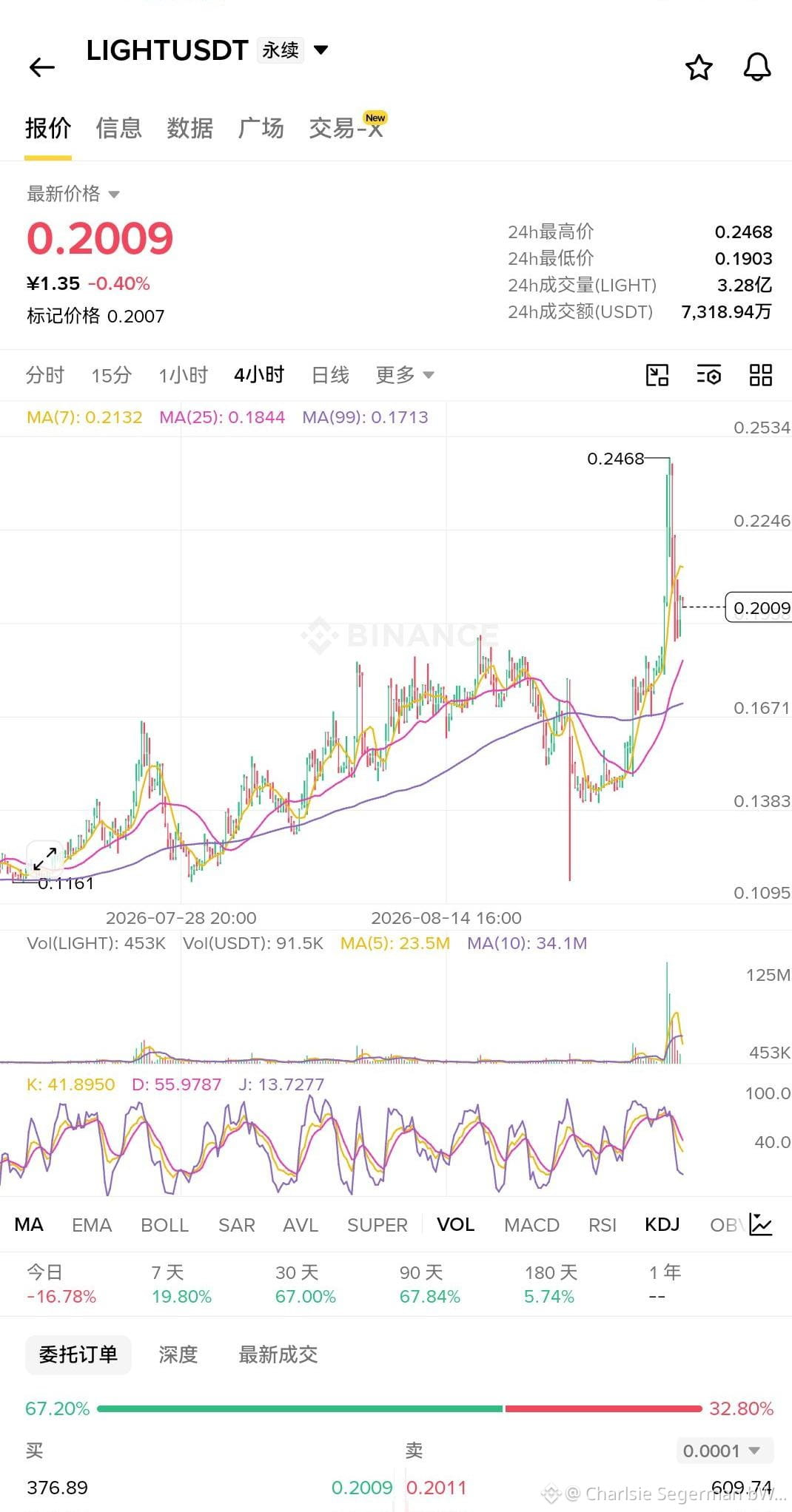This screenshot has width=792, height=1512.
Task: Toggle the MA indicator
Action: 29,1225
